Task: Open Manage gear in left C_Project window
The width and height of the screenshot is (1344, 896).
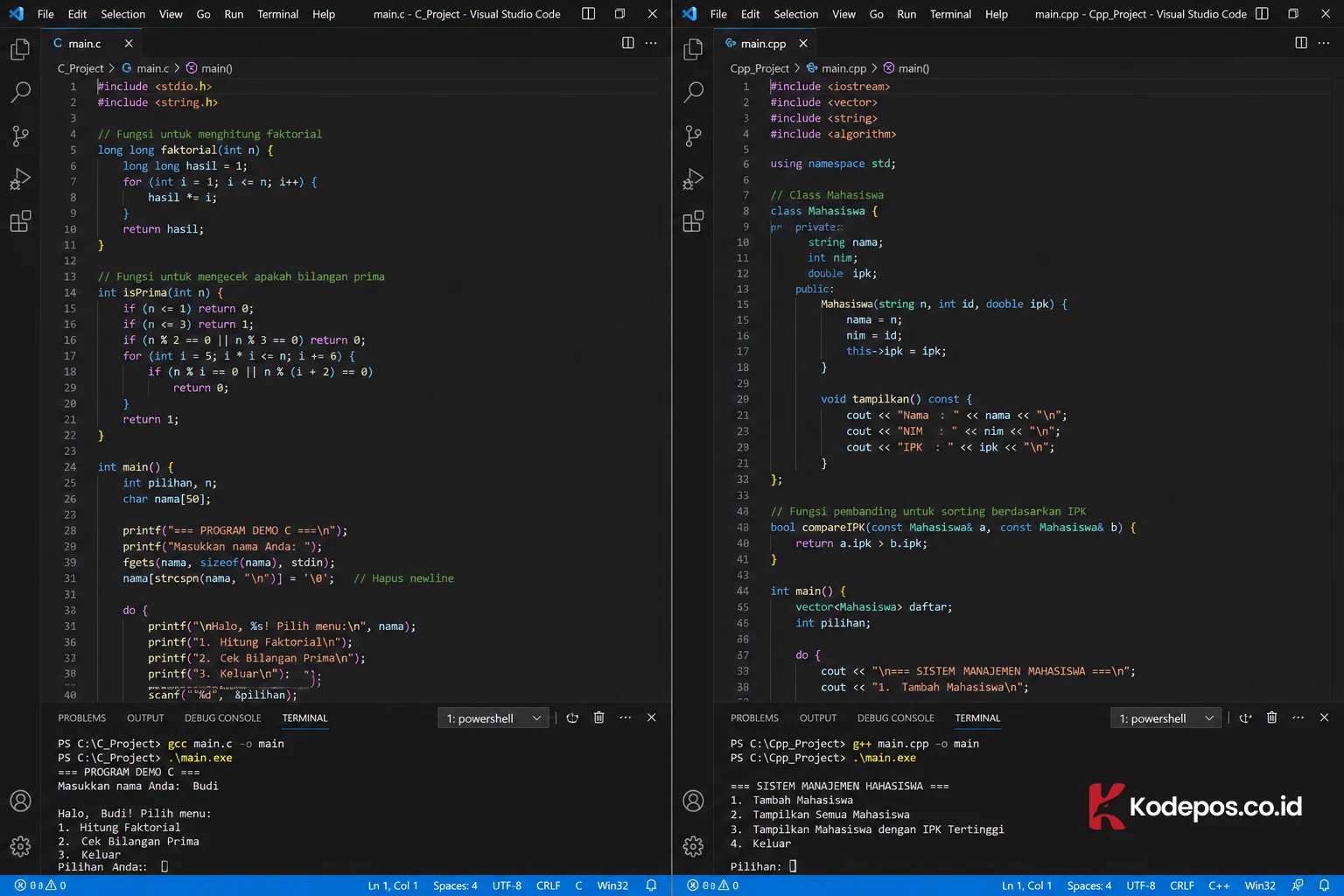Action: click(20, 846)
